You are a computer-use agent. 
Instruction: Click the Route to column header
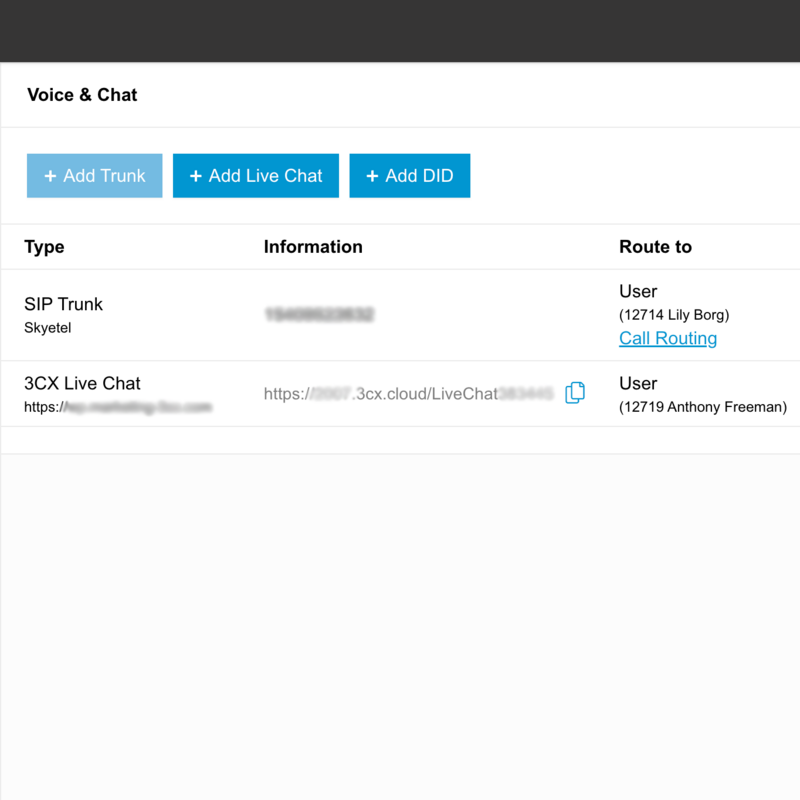[x=655, y=247]
